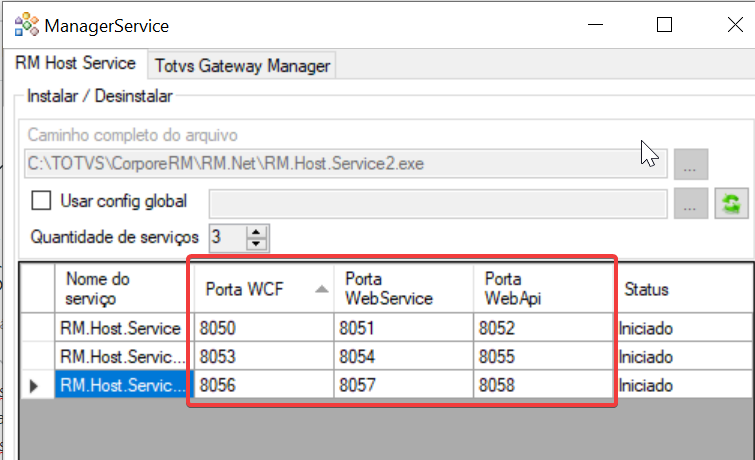Click the 8050 WCF port cell
This screenshot has width=755, height=460.
click(x=264, y=328)
